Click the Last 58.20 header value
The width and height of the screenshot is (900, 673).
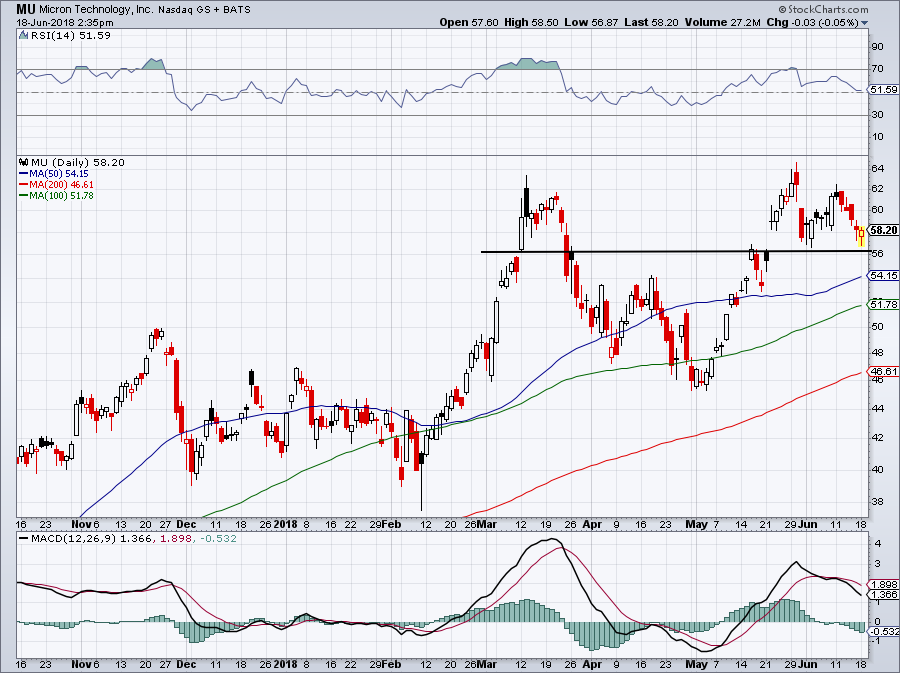(651, 22)
